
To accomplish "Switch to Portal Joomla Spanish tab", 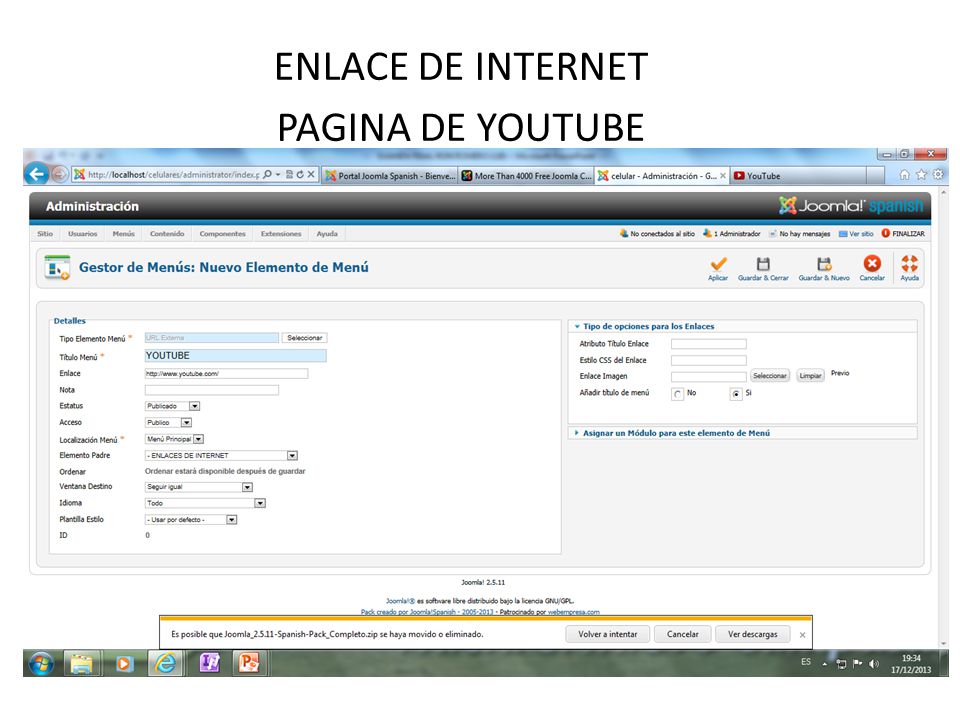I will (x=391, y=176).
